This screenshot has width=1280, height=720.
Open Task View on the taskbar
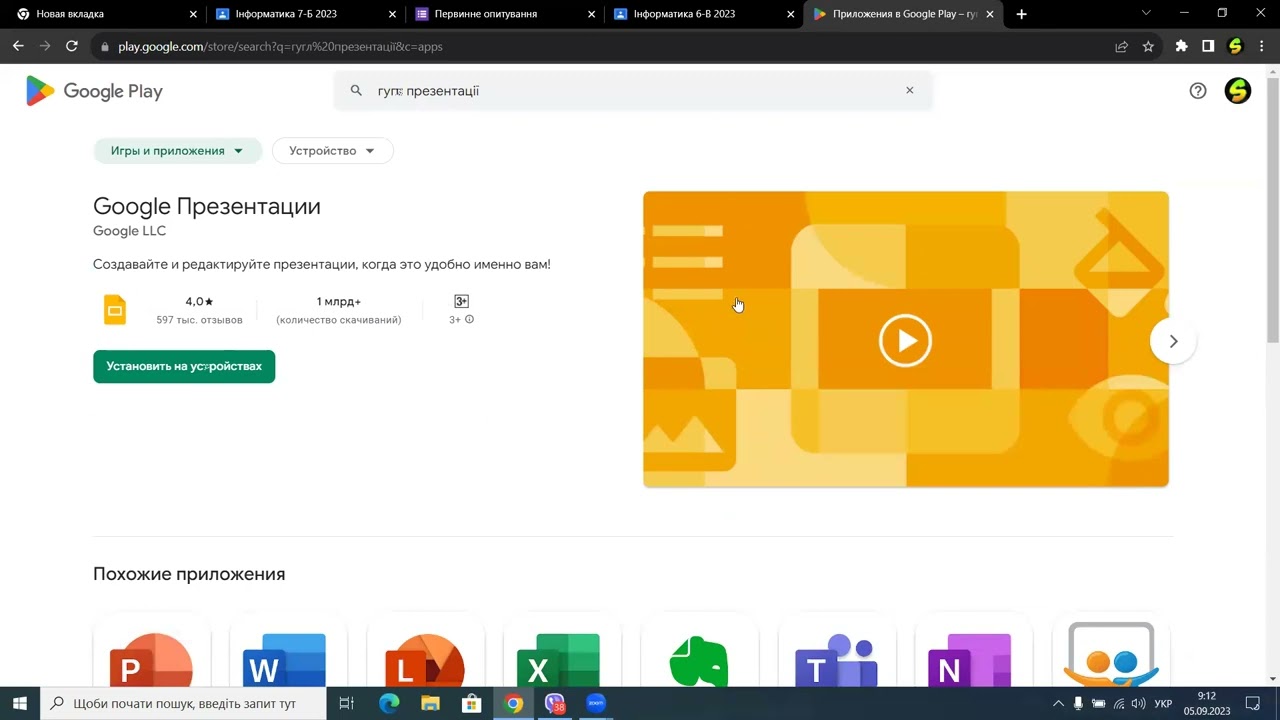347,704
